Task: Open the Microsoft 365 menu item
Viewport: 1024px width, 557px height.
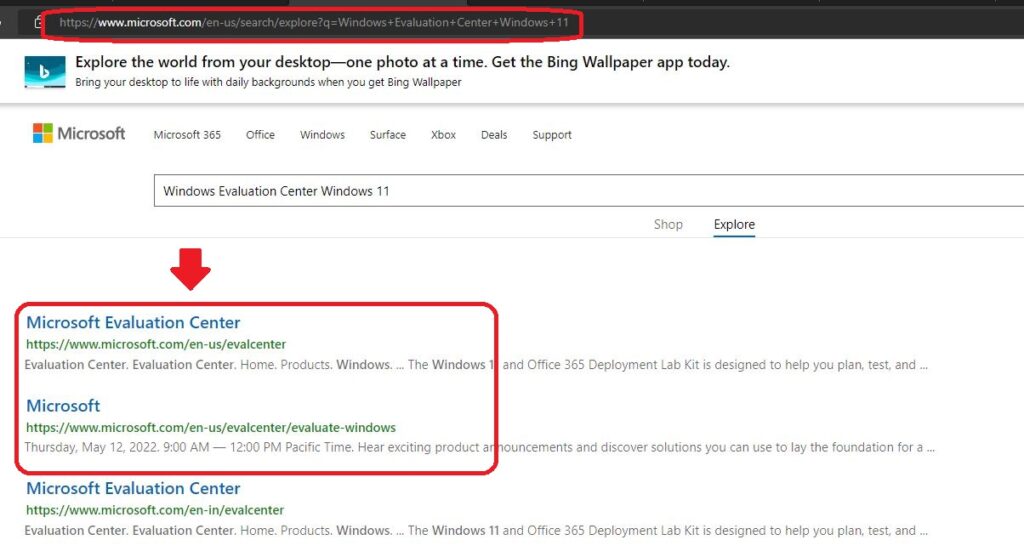Action: (187, 135)
